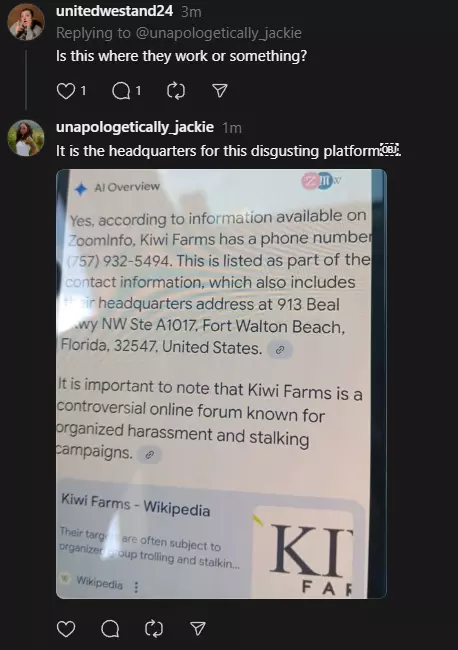Open the unitedwestand24 username link
This screenshot has width=458, height=650.
pyautogui.click(x=114, y=11)
